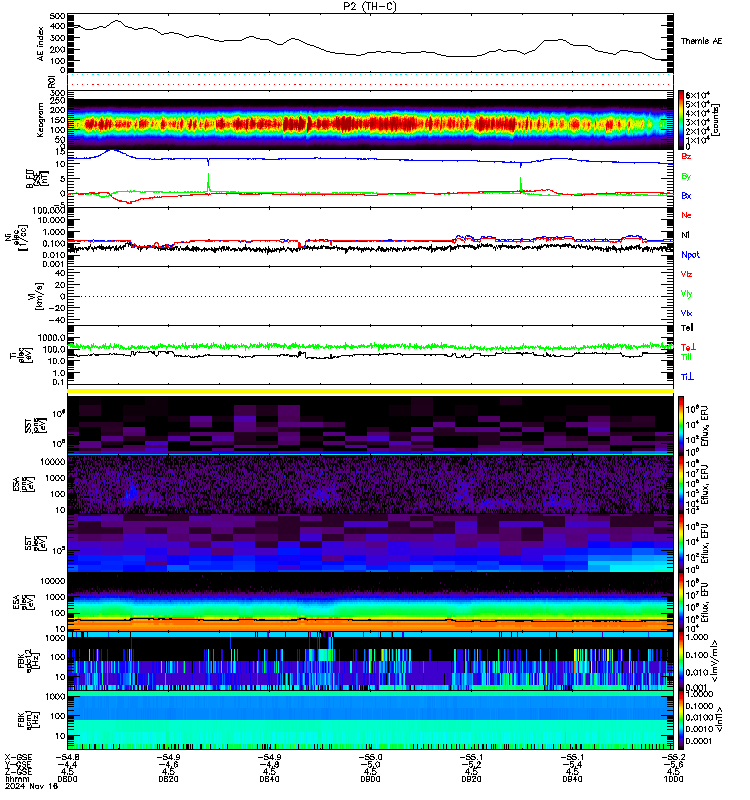Click the SST electron Eflux color bar
Screen dimensions: 750x800
(681, 543)
